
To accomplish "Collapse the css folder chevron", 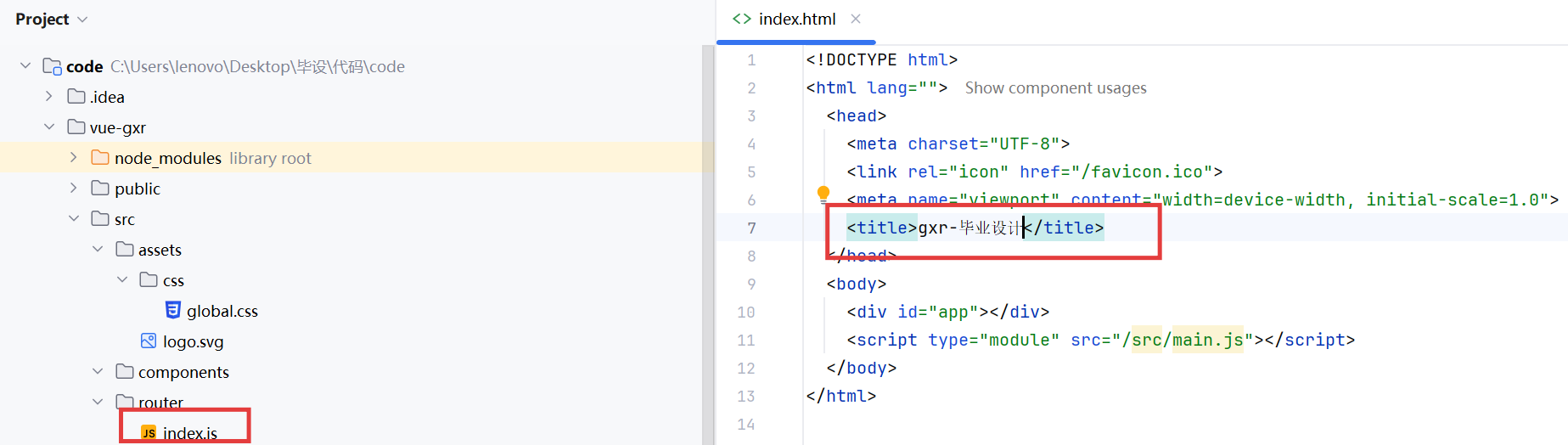I will tap(122, 279).
